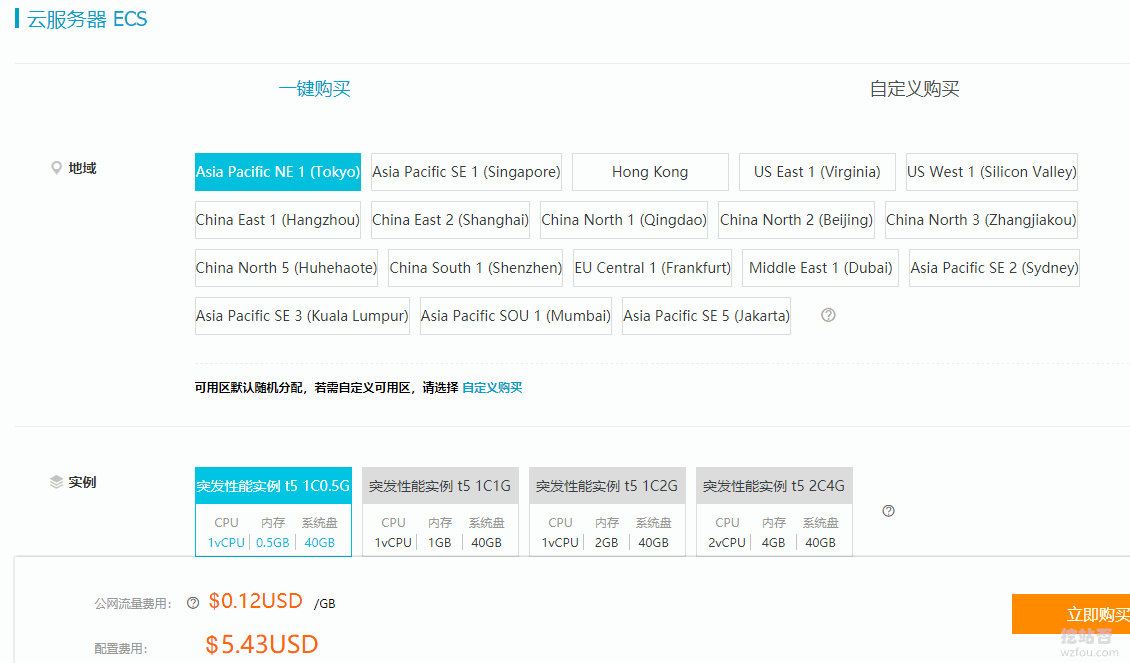
Task: Pick China East 1 (Hangzhou) region
Action: pyautogui.click(x=277, y=220)
